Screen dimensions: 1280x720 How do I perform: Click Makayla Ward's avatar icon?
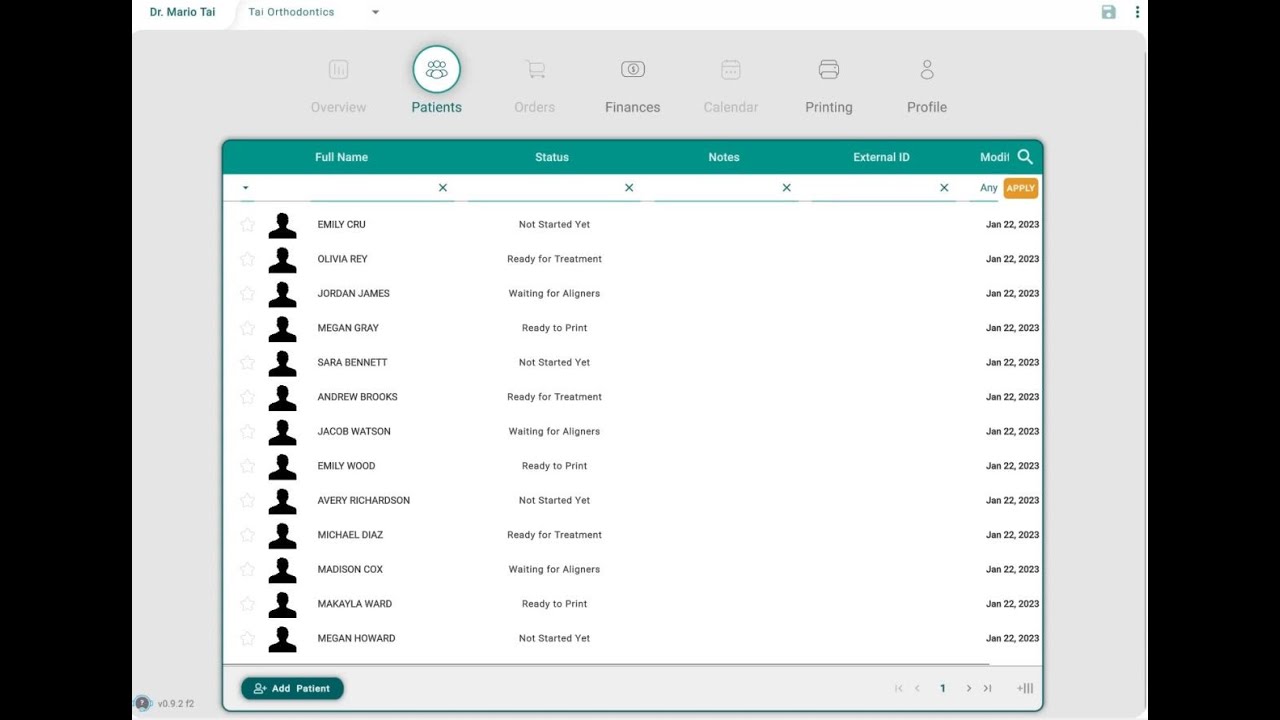(x=282, y=605)
